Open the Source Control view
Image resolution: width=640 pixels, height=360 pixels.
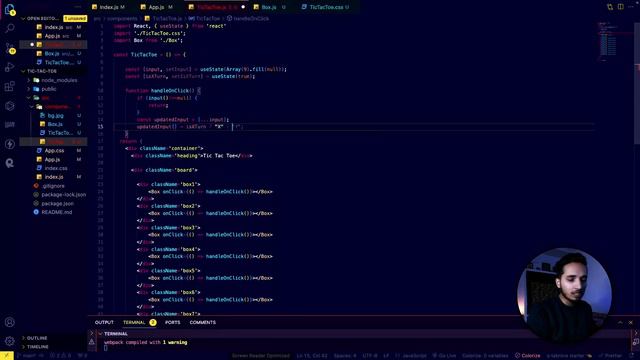pyautogui.click(x=10, y=48)
